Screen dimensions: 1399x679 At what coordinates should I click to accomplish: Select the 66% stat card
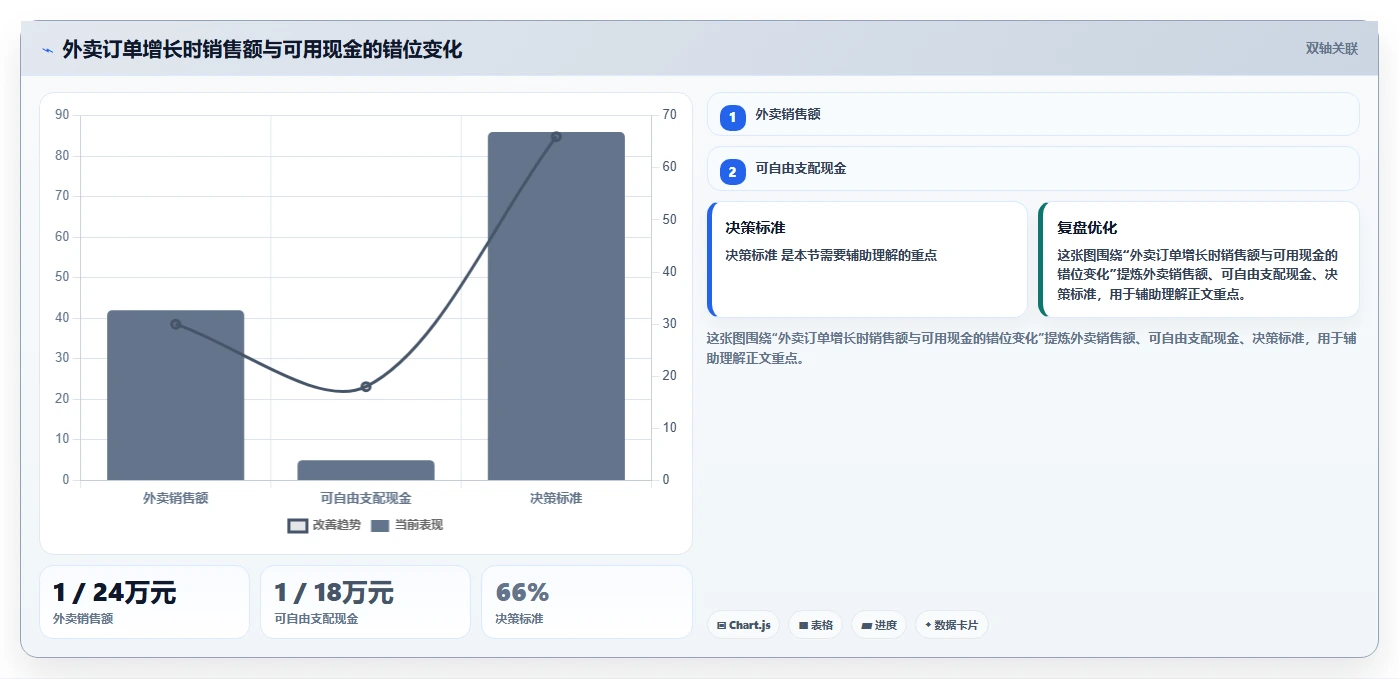pyautogui.click(x=586, y=602)
